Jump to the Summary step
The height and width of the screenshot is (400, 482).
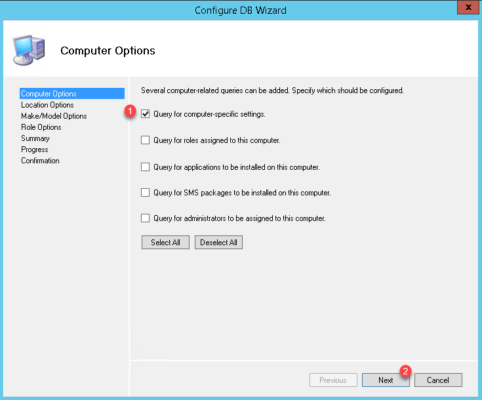[35, 138]
